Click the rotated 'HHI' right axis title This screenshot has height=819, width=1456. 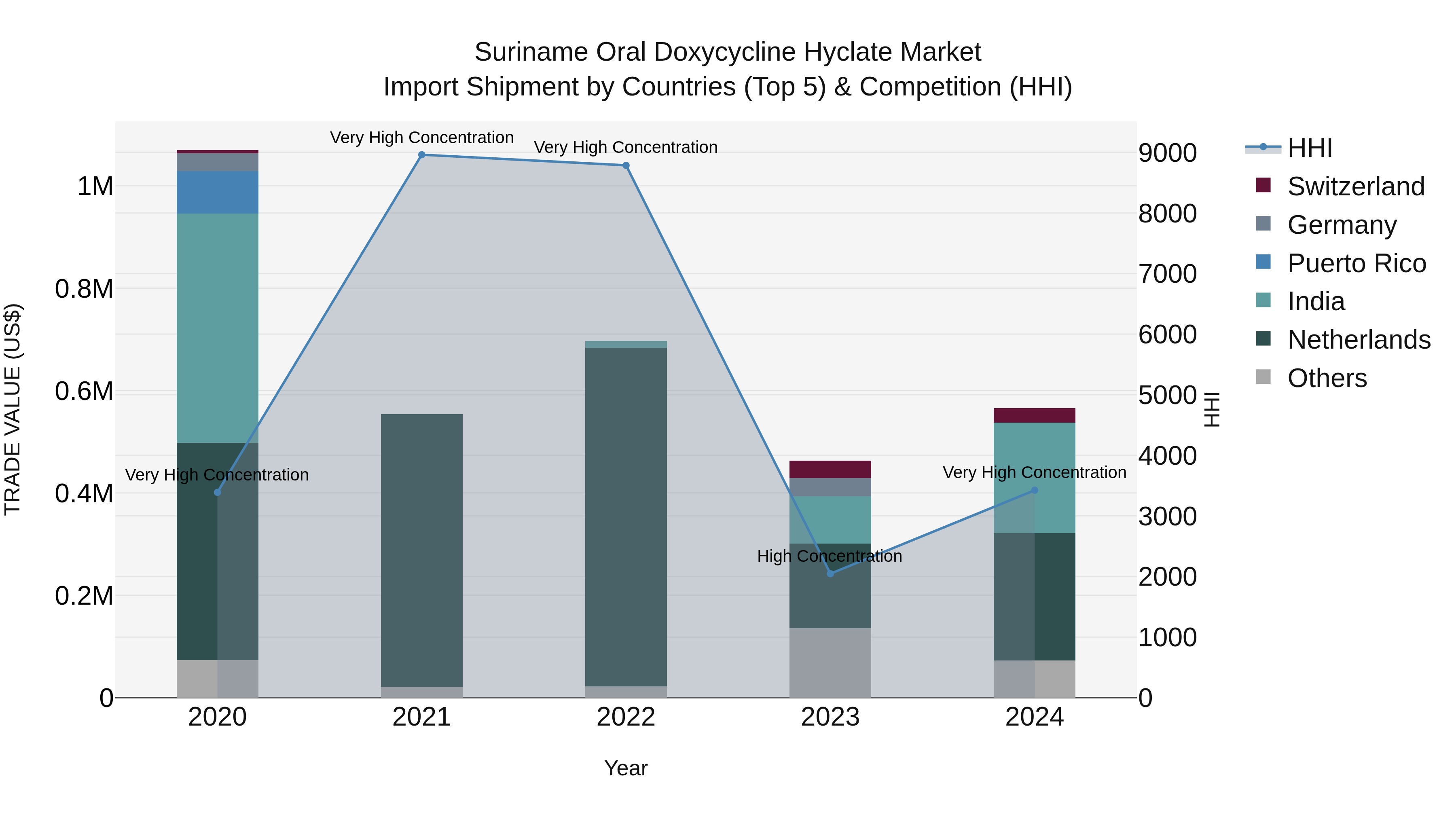click(1212, 409)
